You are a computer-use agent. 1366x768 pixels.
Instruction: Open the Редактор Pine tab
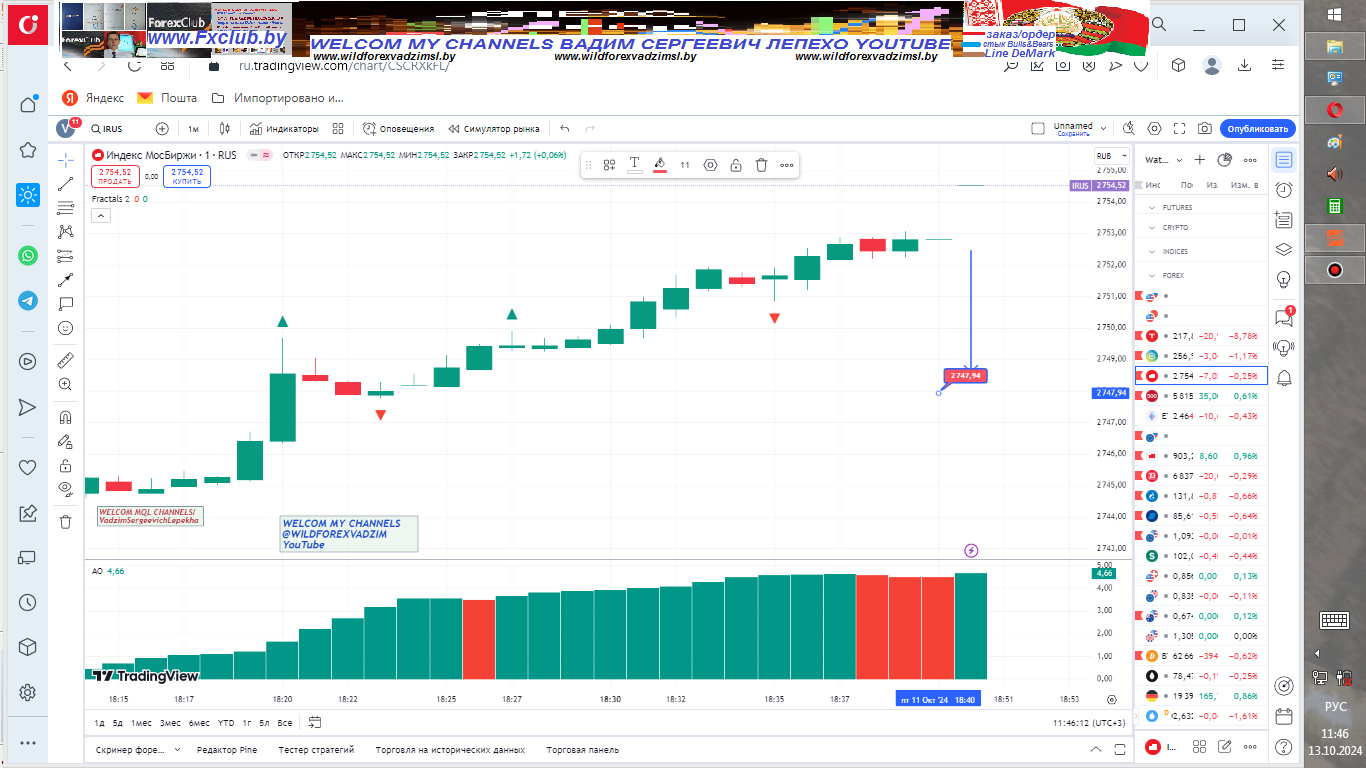[227, 750]
